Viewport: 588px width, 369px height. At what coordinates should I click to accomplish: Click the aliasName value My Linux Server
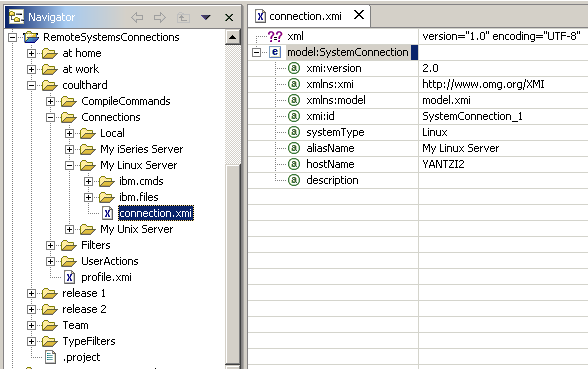point(460,148)
